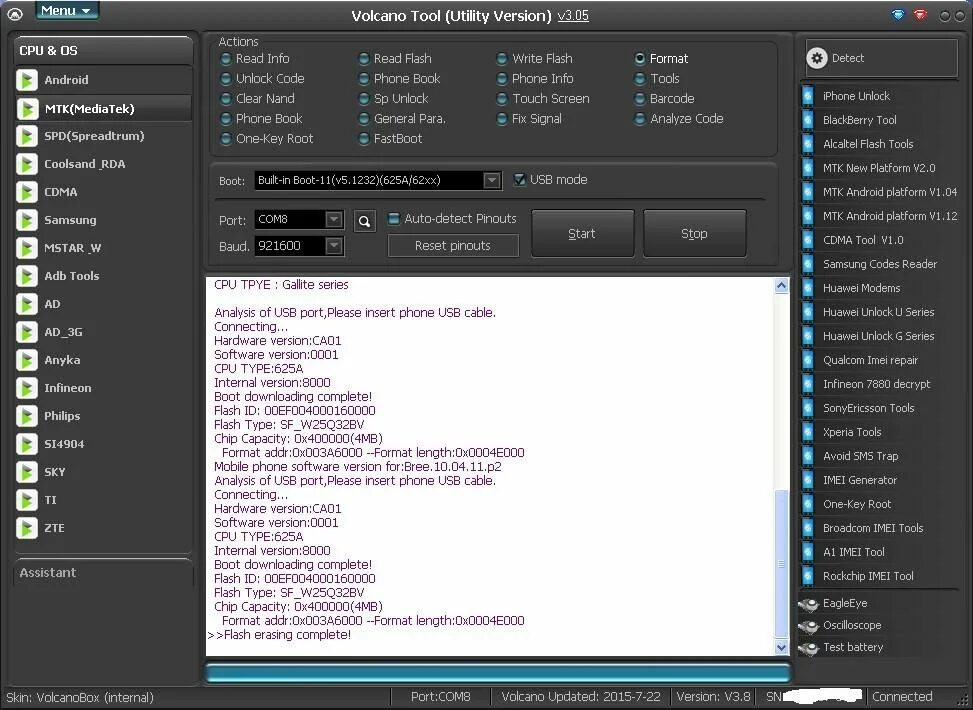
Task: Click the blue progress bar
Action: [498, 673]
